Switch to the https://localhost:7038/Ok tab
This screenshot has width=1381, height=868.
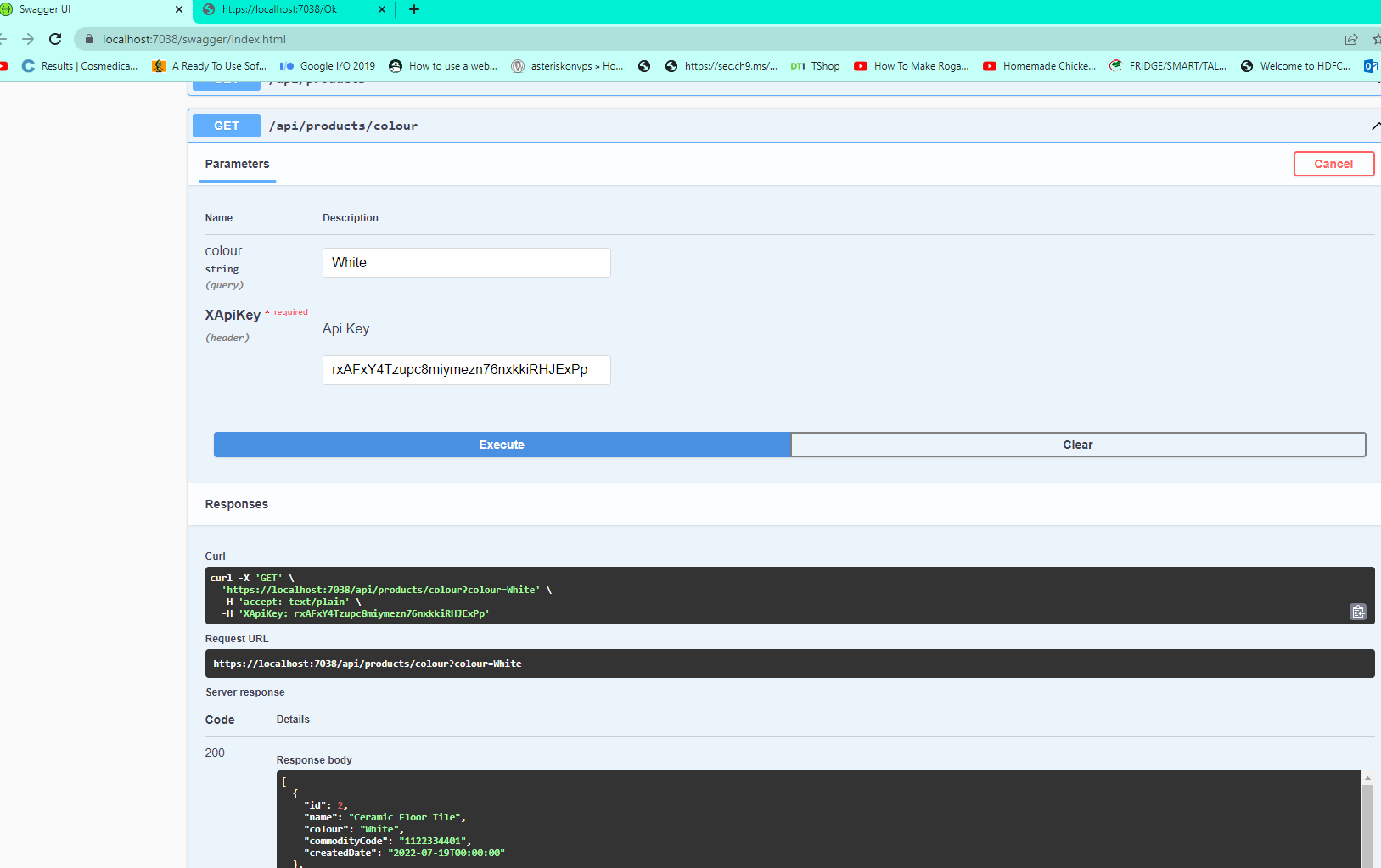(x=294, y=9)
